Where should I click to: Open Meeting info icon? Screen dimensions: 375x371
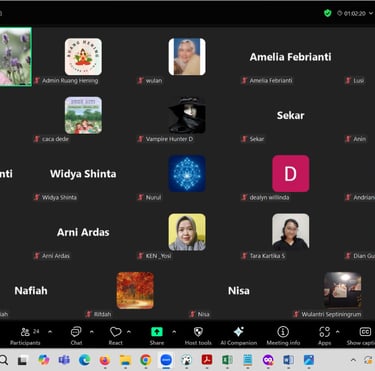tap(283, 336)
